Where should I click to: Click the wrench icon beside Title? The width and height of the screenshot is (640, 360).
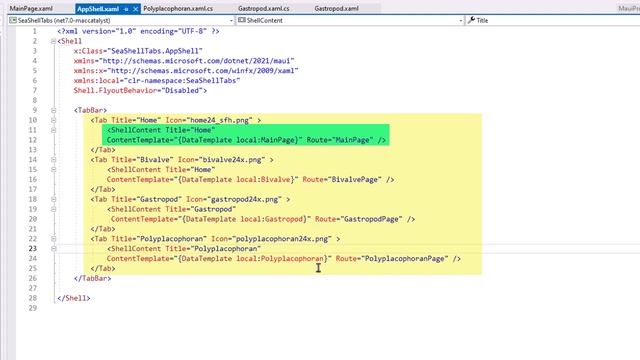(x=471, y=20)
